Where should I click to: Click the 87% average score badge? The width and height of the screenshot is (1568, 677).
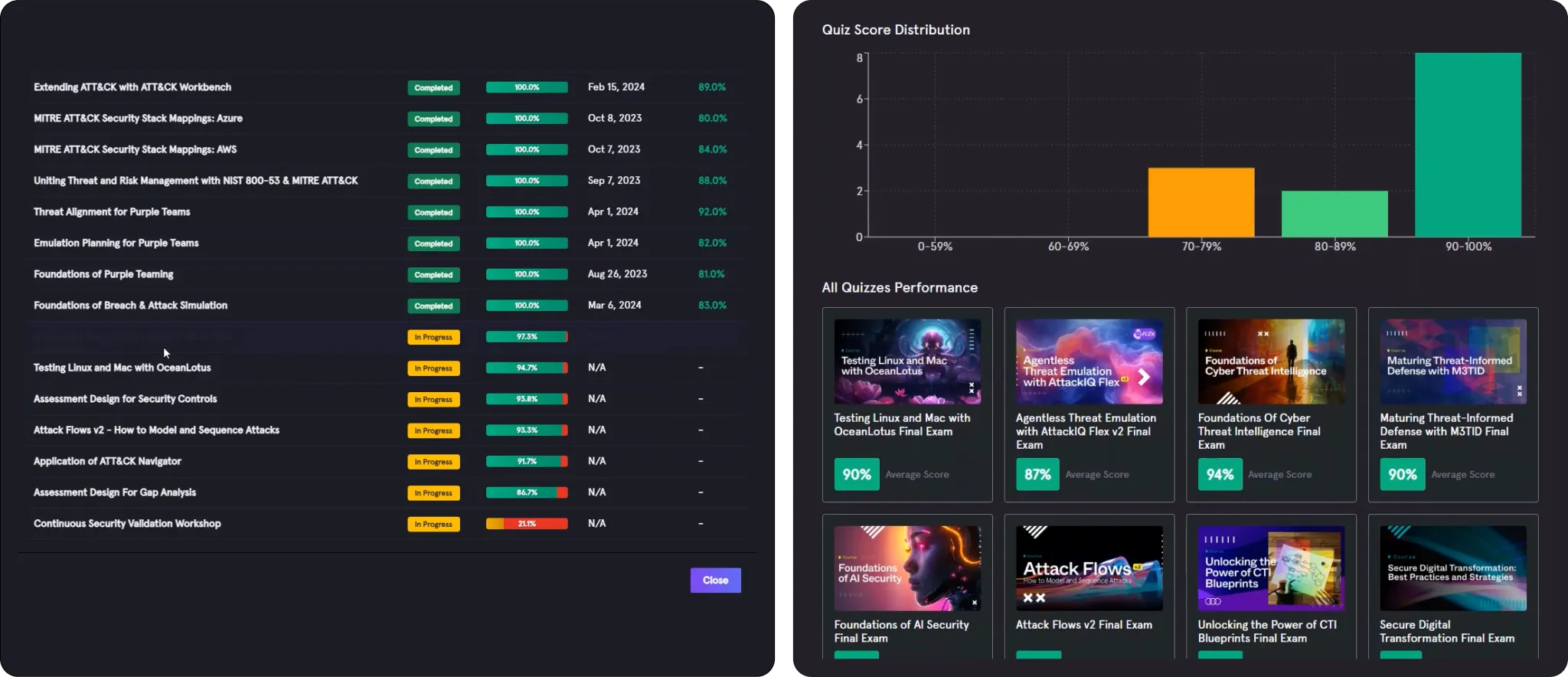pyautogui.click(x=1037, y=475)
